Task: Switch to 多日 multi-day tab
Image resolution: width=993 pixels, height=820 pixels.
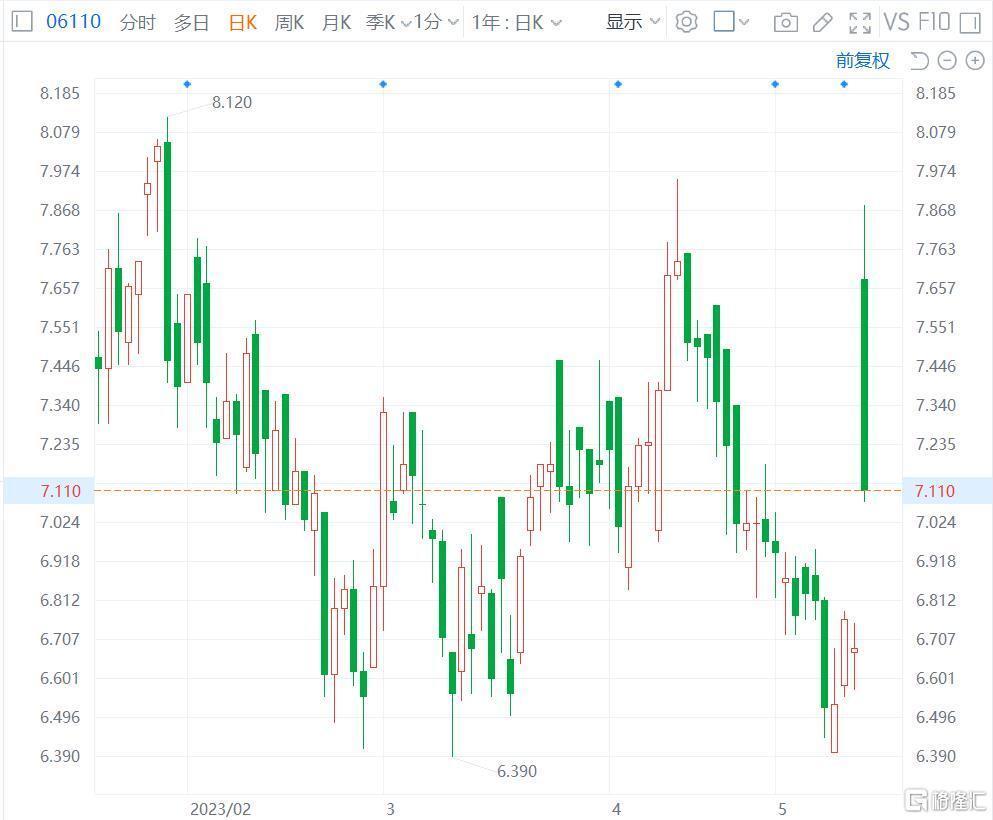Action: tap(191, 23)
